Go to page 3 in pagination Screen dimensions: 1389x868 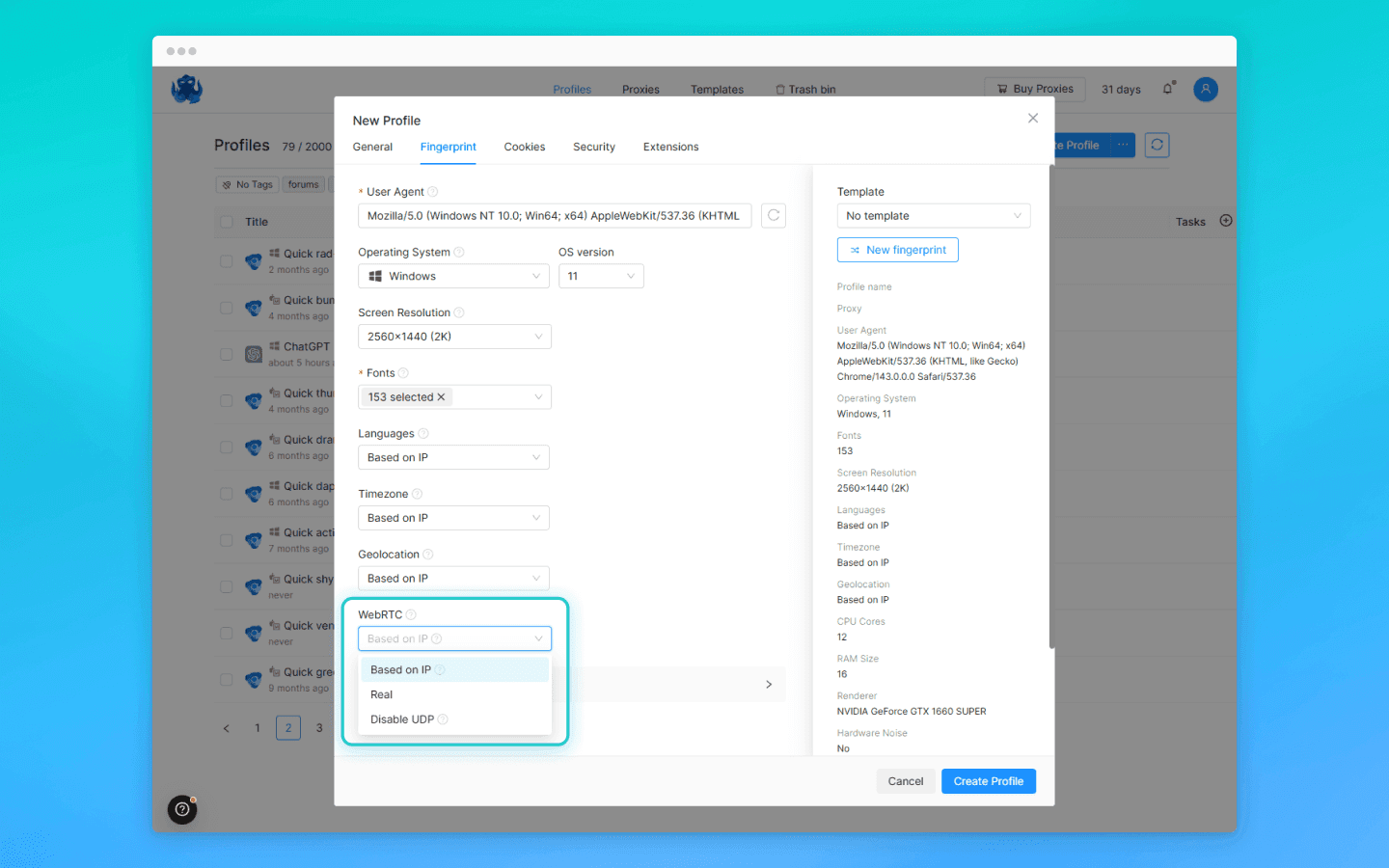click(319, 727)
